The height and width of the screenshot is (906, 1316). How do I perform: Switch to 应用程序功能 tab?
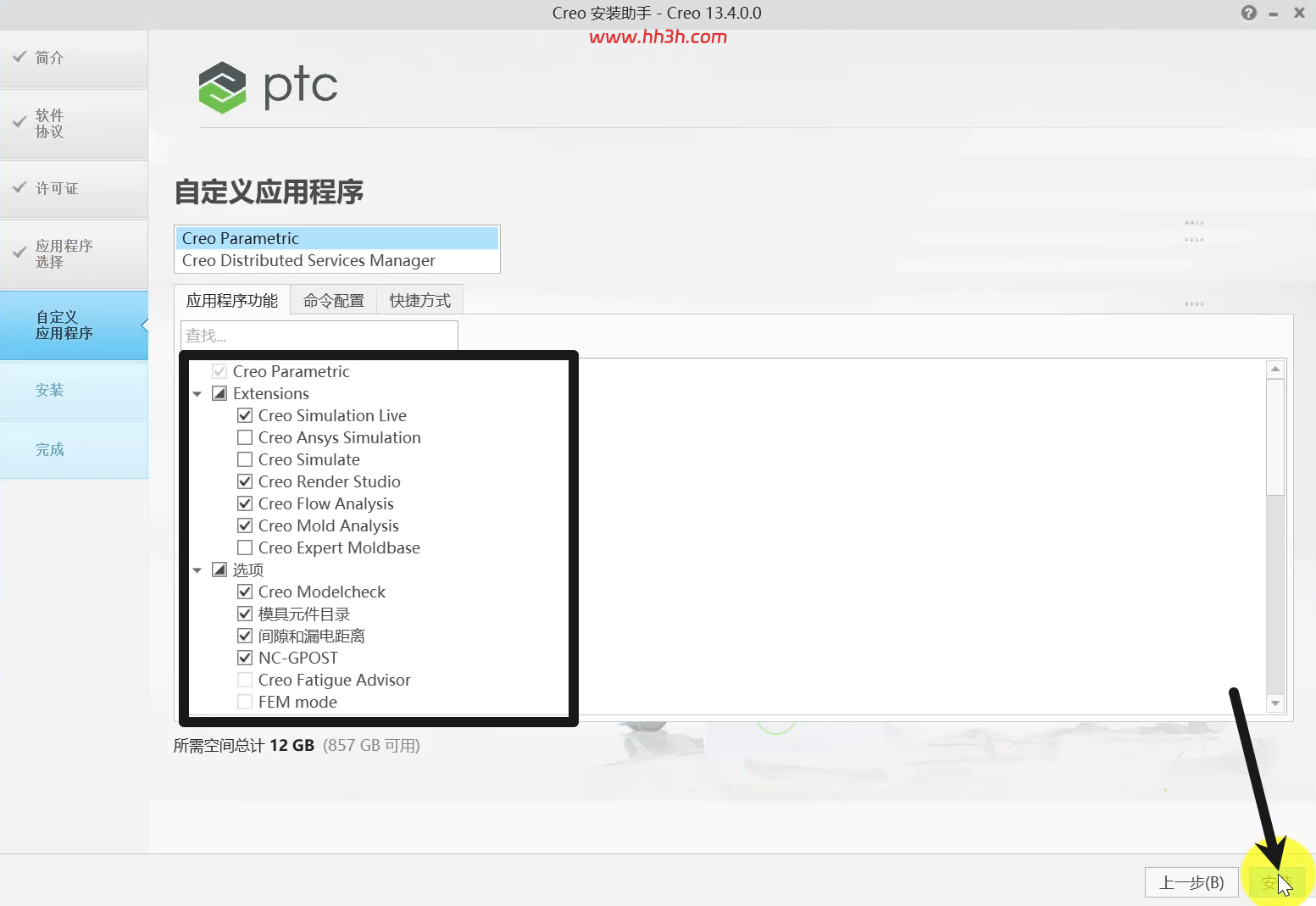point(232,300)
